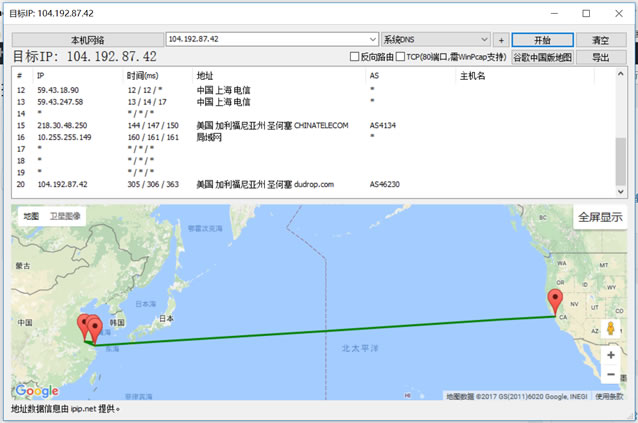Click hop 14 row number
This screenshot has width=638, height=423.
[21, 113]
